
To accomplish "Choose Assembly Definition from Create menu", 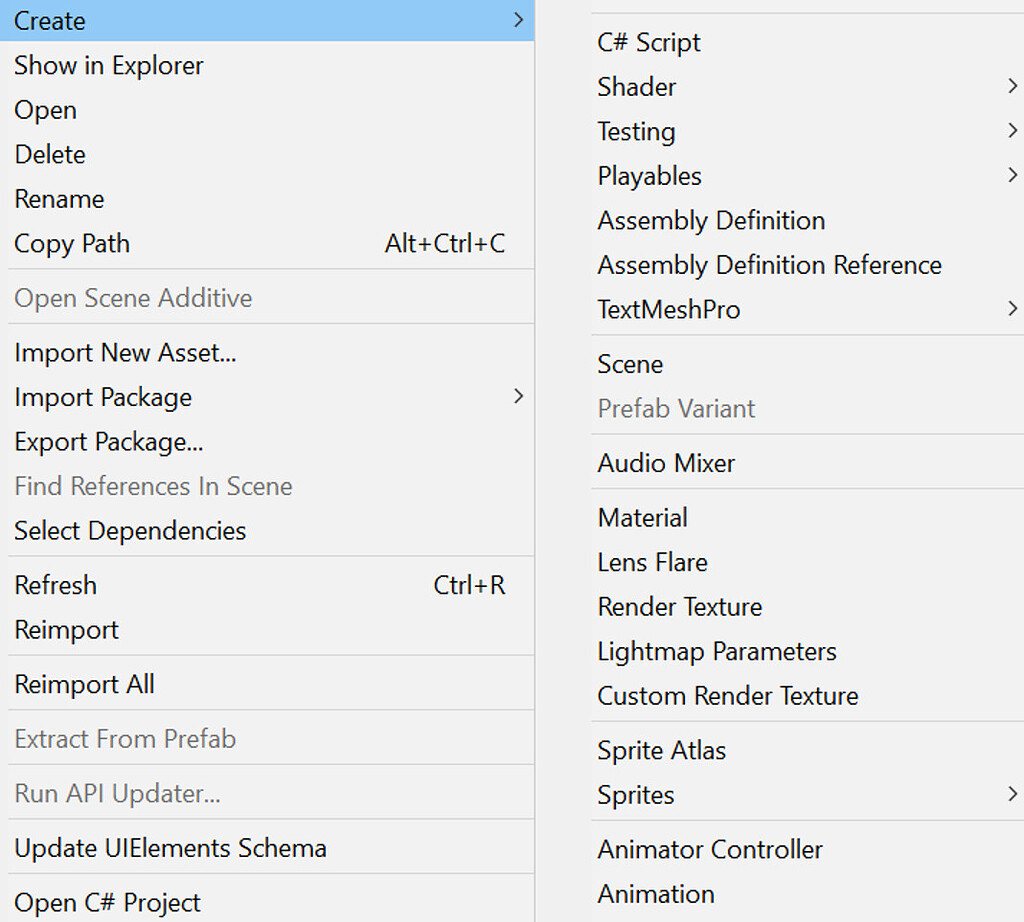I will [711, 221].
